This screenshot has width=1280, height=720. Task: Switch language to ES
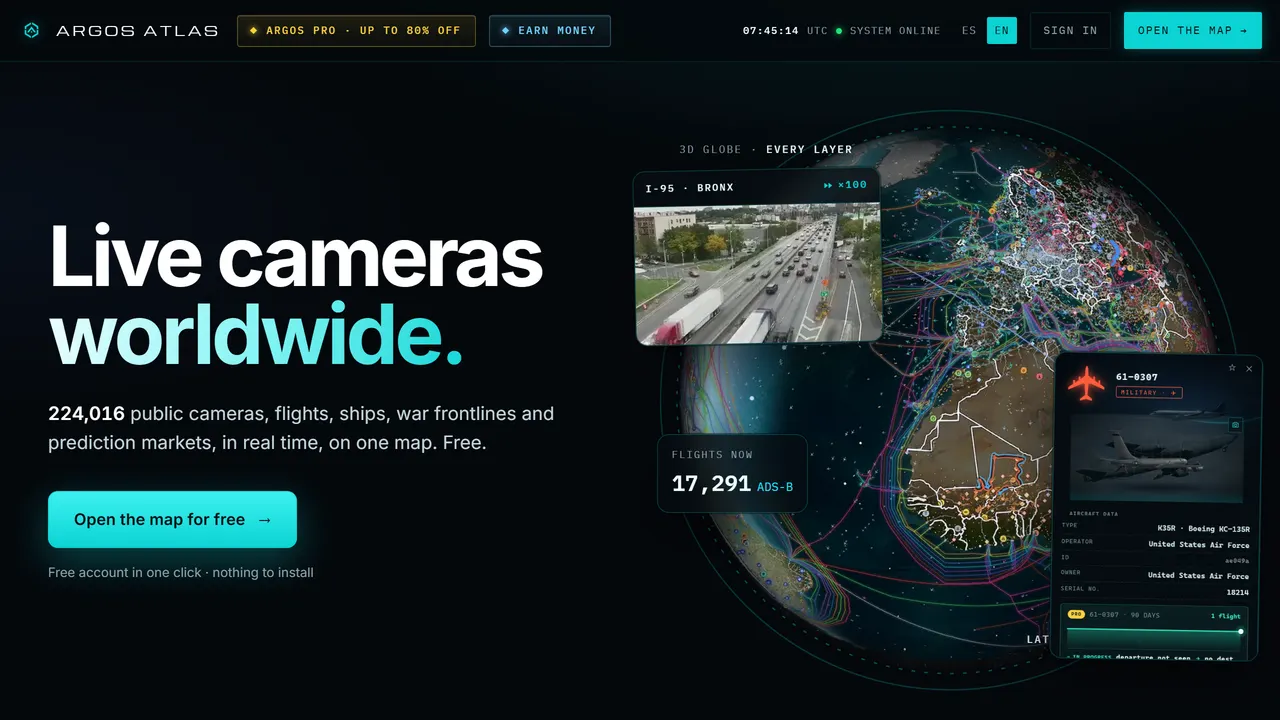point(969,31)
